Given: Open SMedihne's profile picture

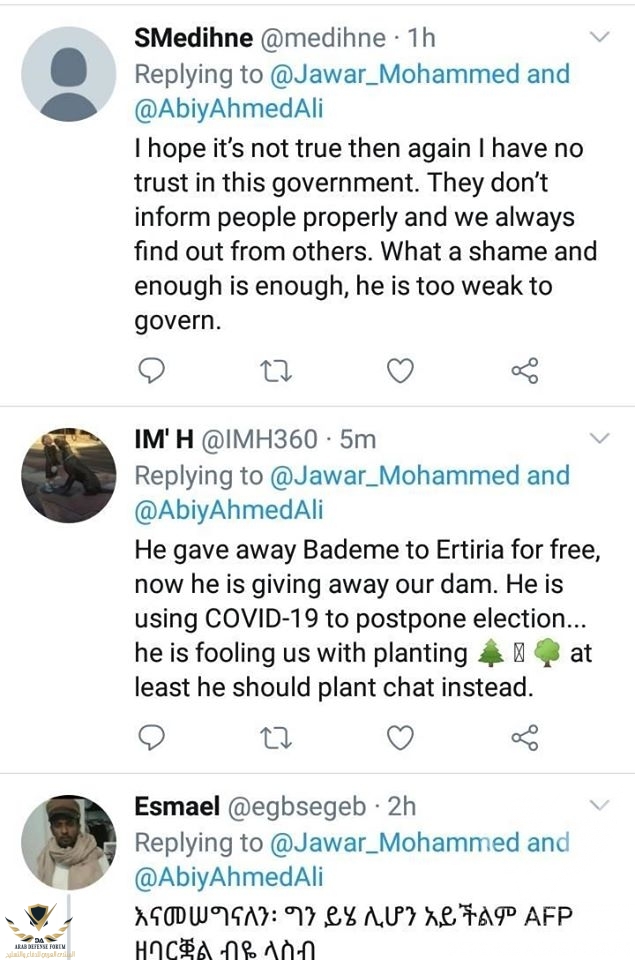Looking at the screenshot, I should 69,74.
